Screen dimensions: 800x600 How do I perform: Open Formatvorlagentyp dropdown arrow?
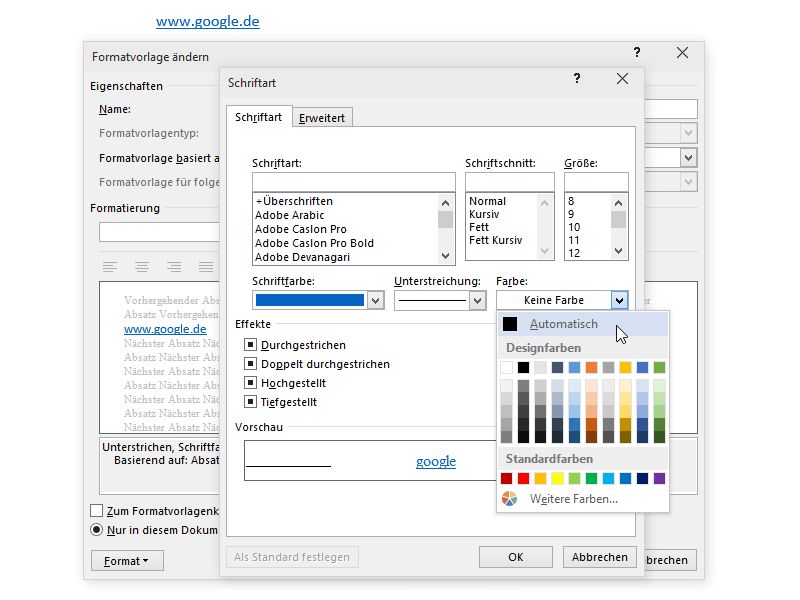[688, 133]
